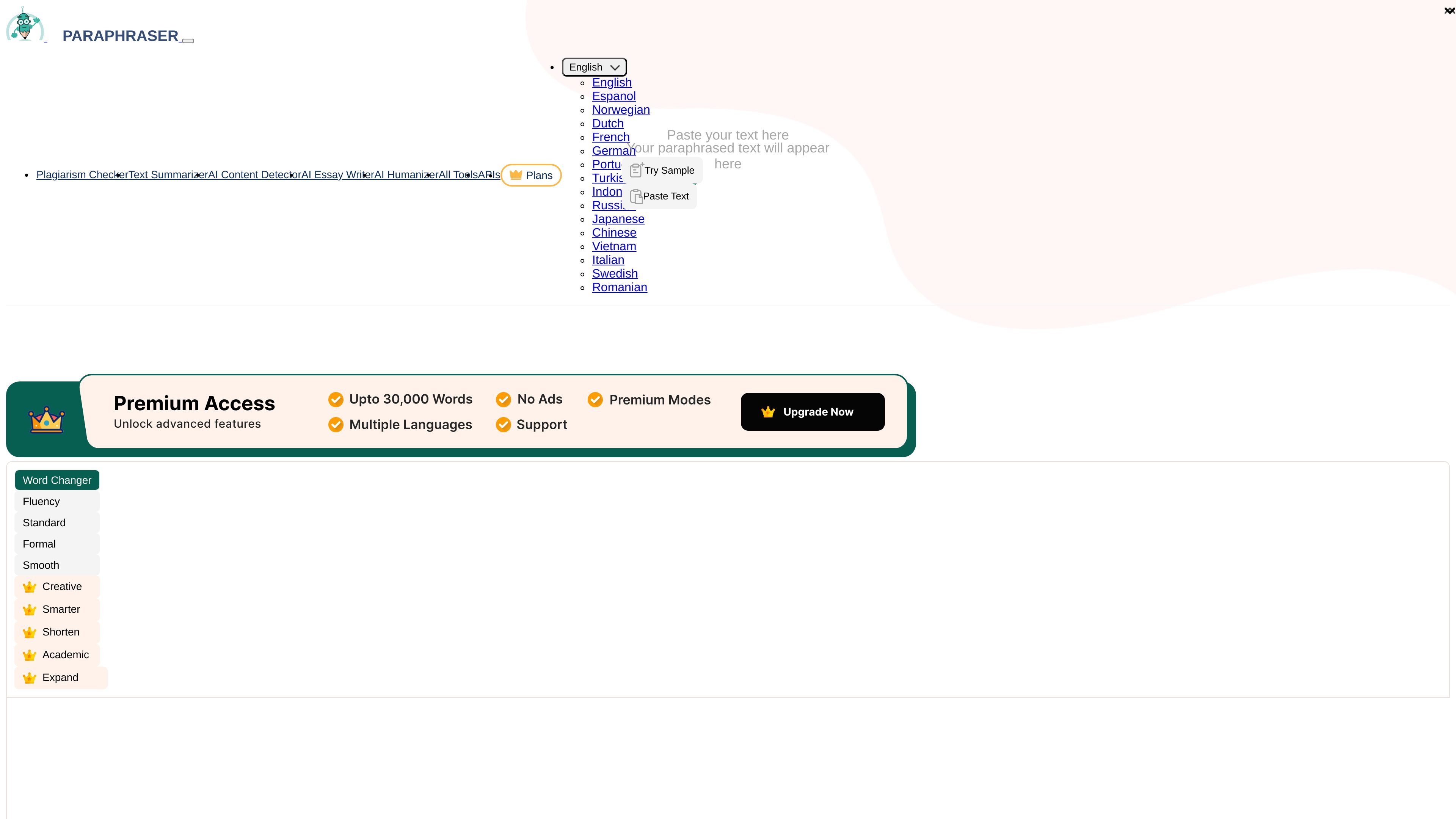Click crown icon next to Expand
The width and height of the screenshot is (1456, 819).
pyautogui.click(x=30, y=678)
